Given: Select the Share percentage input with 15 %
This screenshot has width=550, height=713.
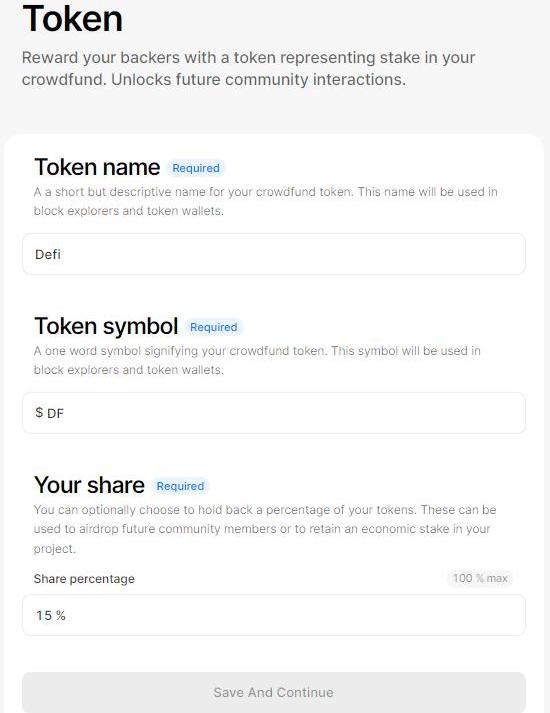Looking at the screenshot, I should (274, 615).
